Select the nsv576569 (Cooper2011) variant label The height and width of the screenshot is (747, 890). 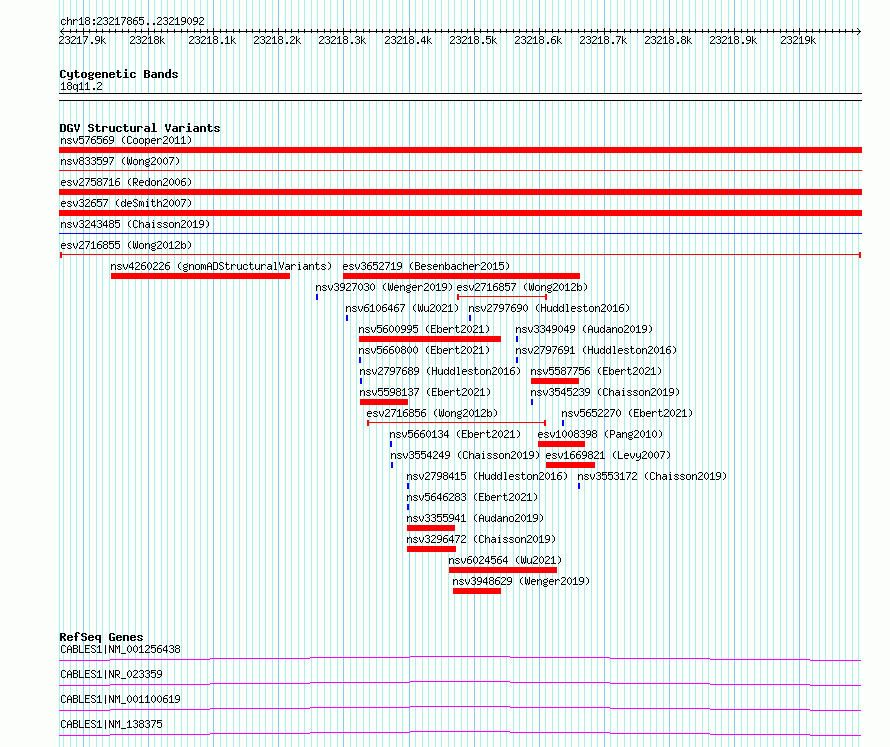tap(126, 140)
